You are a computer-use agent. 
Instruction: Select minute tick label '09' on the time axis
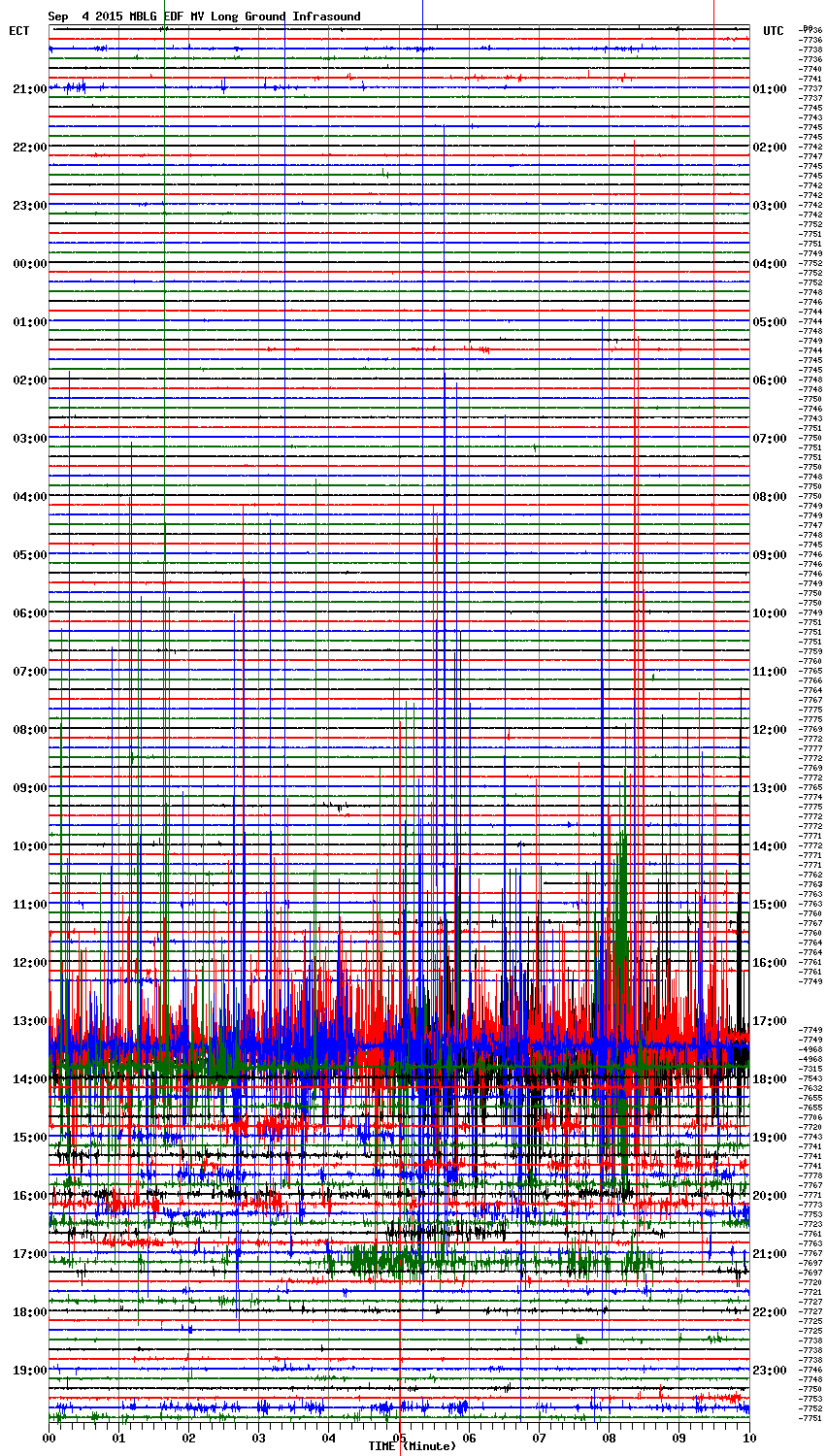tap(678, 1437)
